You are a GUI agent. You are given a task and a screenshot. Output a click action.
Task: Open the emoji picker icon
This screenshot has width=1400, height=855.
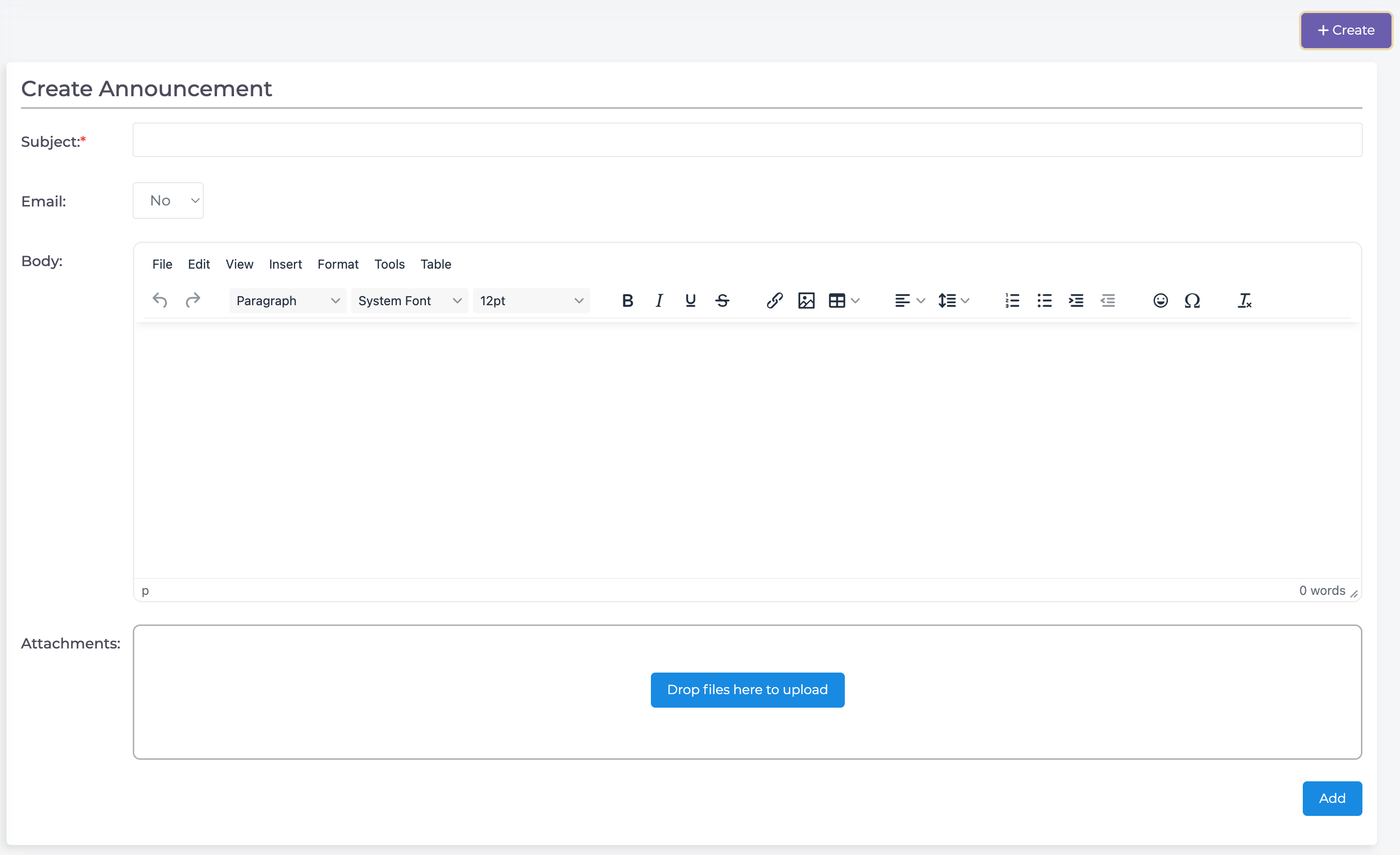pyautogui.click(x=1160, y=301)
